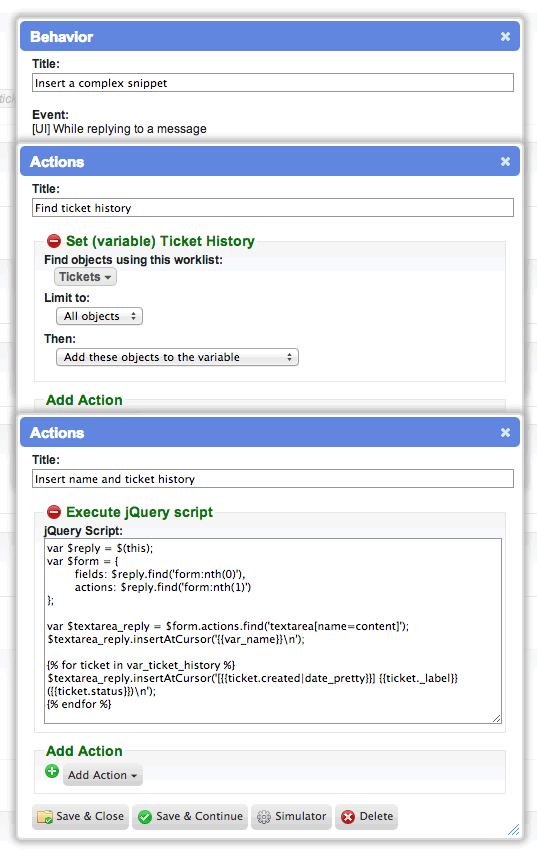The height and width of the screenshot is (864, 537).
Task: Click the textarea resize handle corner
Action: point(497,718)
